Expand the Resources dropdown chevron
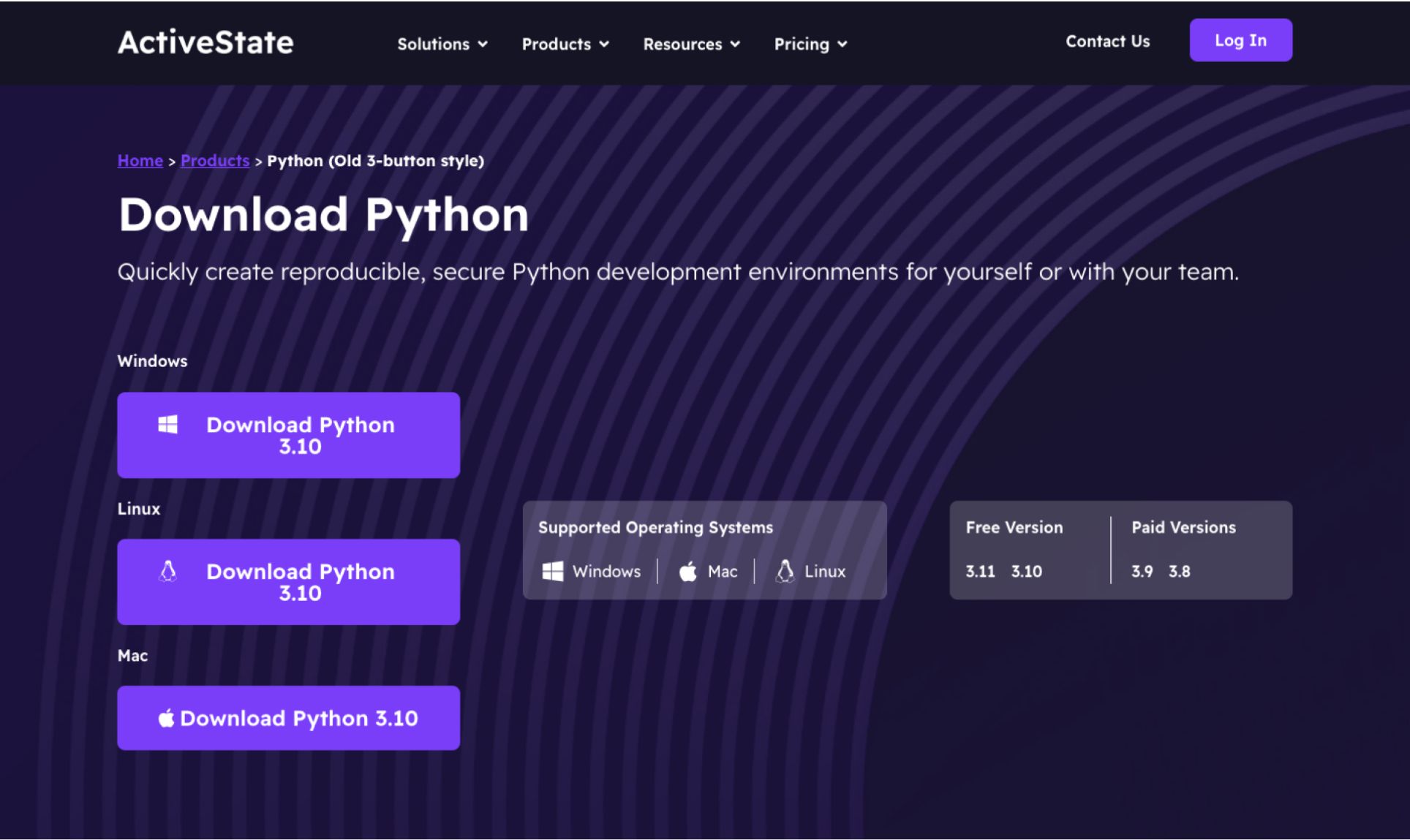This screenshot has height=840, width=1410. click(x=735, y=44)
